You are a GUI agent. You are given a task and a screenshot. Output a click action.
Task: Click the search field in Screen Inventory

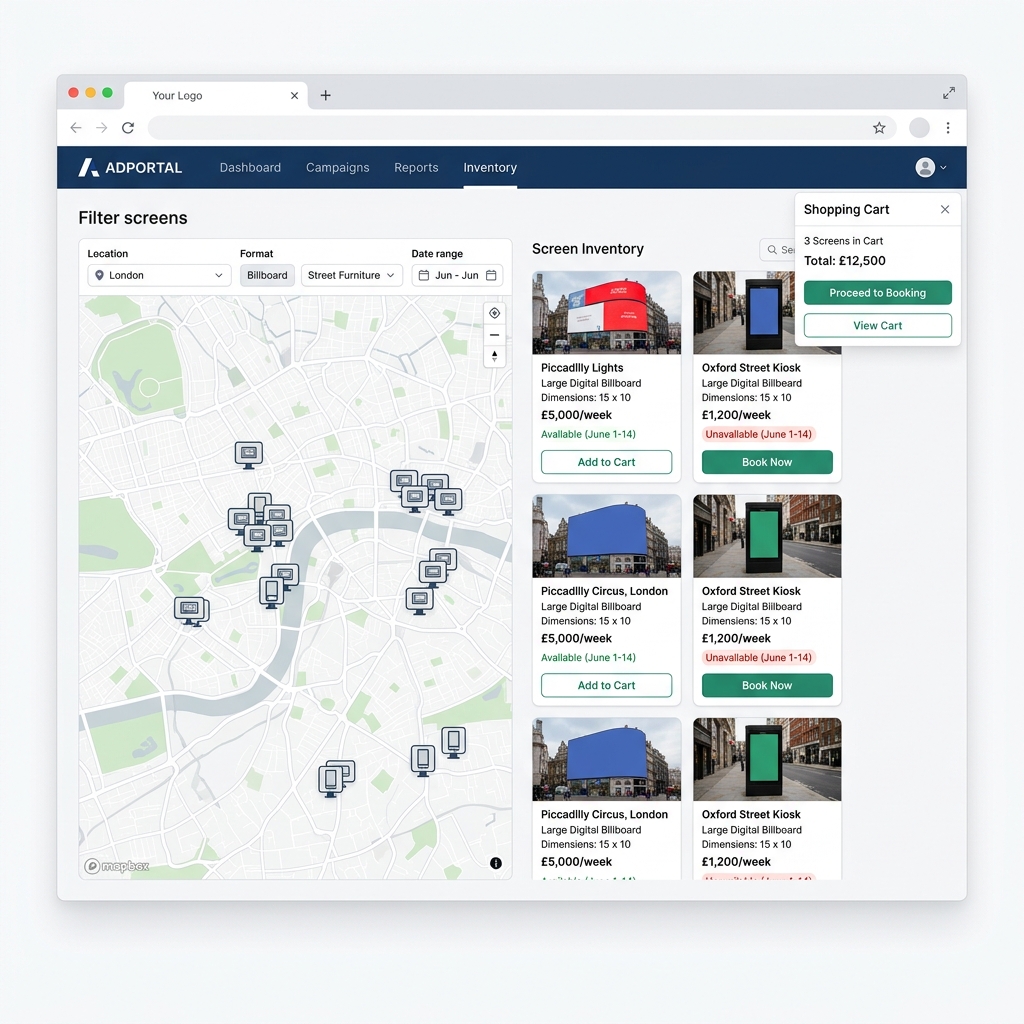[x=777, y=249]
